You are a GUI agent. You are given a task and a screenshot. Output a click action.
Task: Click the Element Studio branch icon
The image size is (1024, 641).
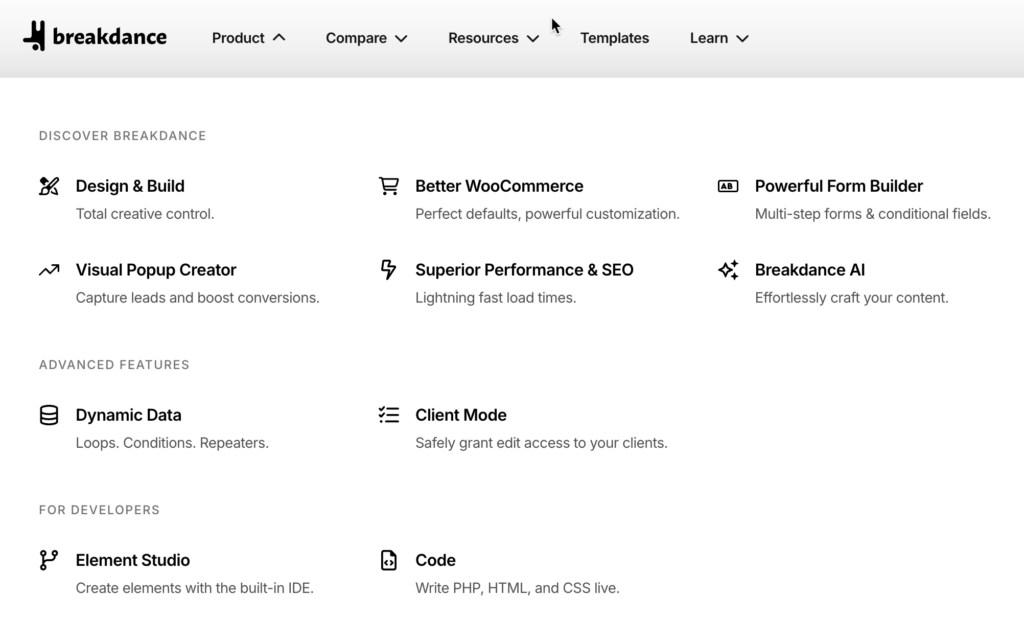(x=49, y=560)
